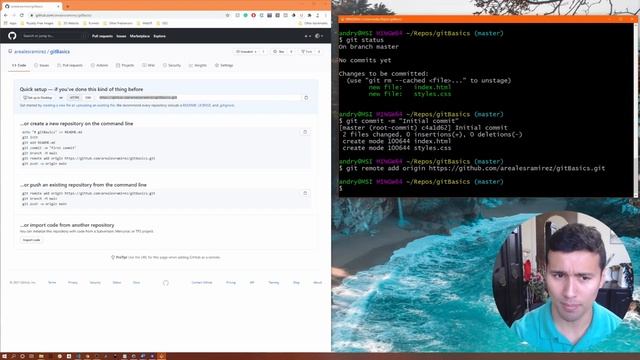Open Other bookmarks folder
The height and width of the screenshot is (360, 640).
[x=313, y=23]
